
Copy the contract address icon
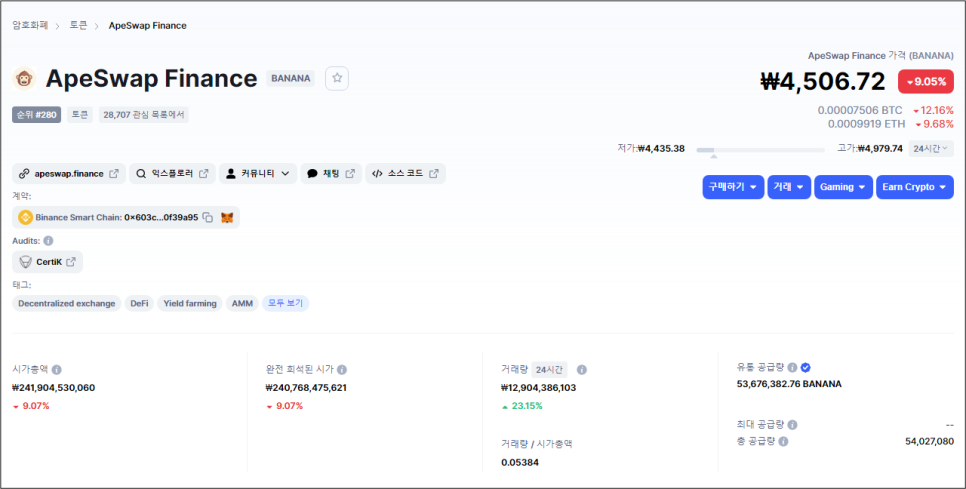[208, 217]
